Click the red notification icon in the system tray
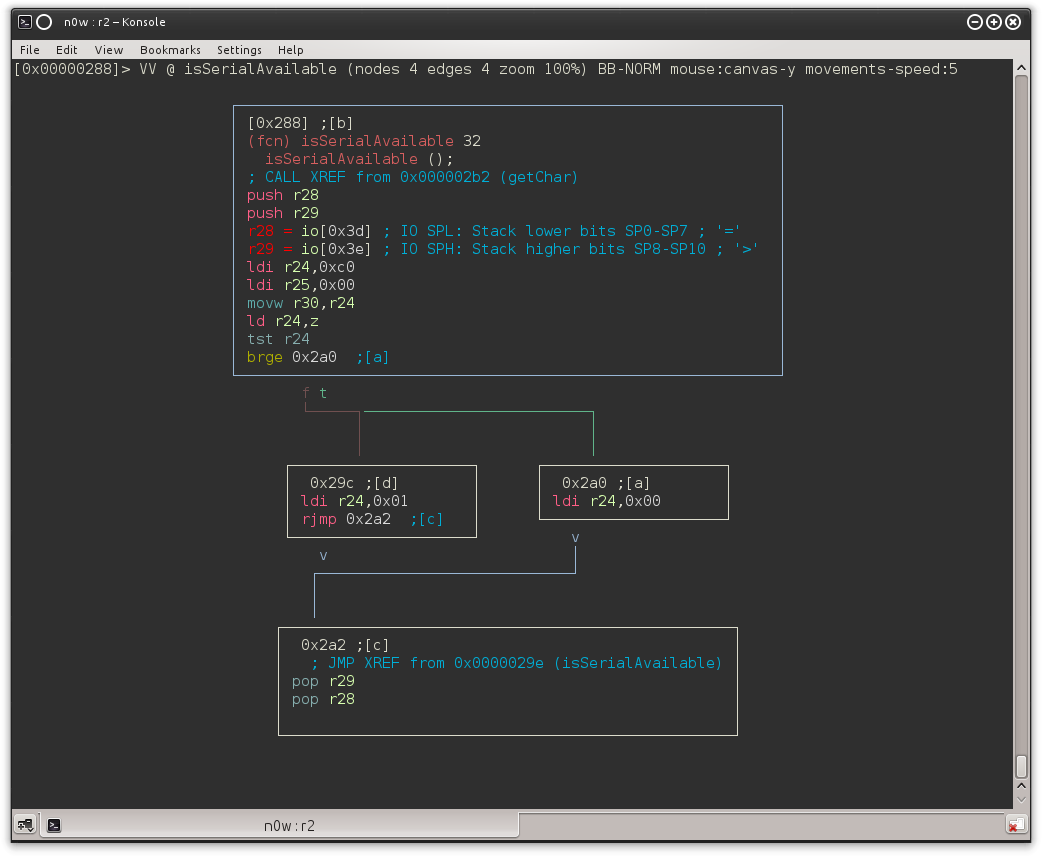Image resolution: width=1042 pixels, height=857 pixels. (x=1016, y=825)
